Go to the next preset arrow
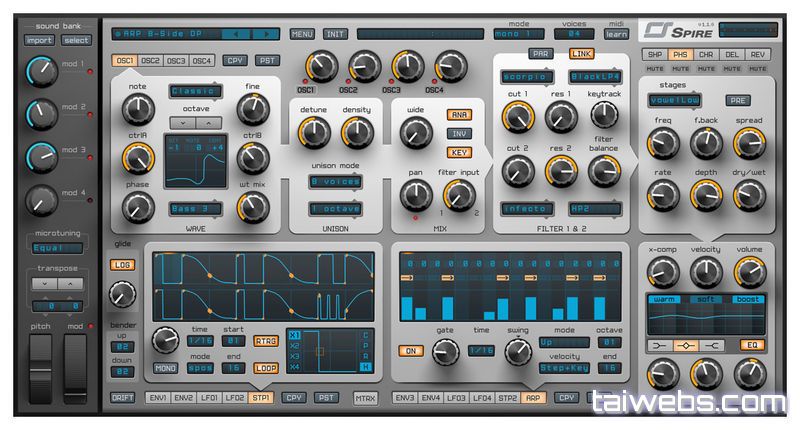Viewport: 800px width, 430px height. coord(266,33)
